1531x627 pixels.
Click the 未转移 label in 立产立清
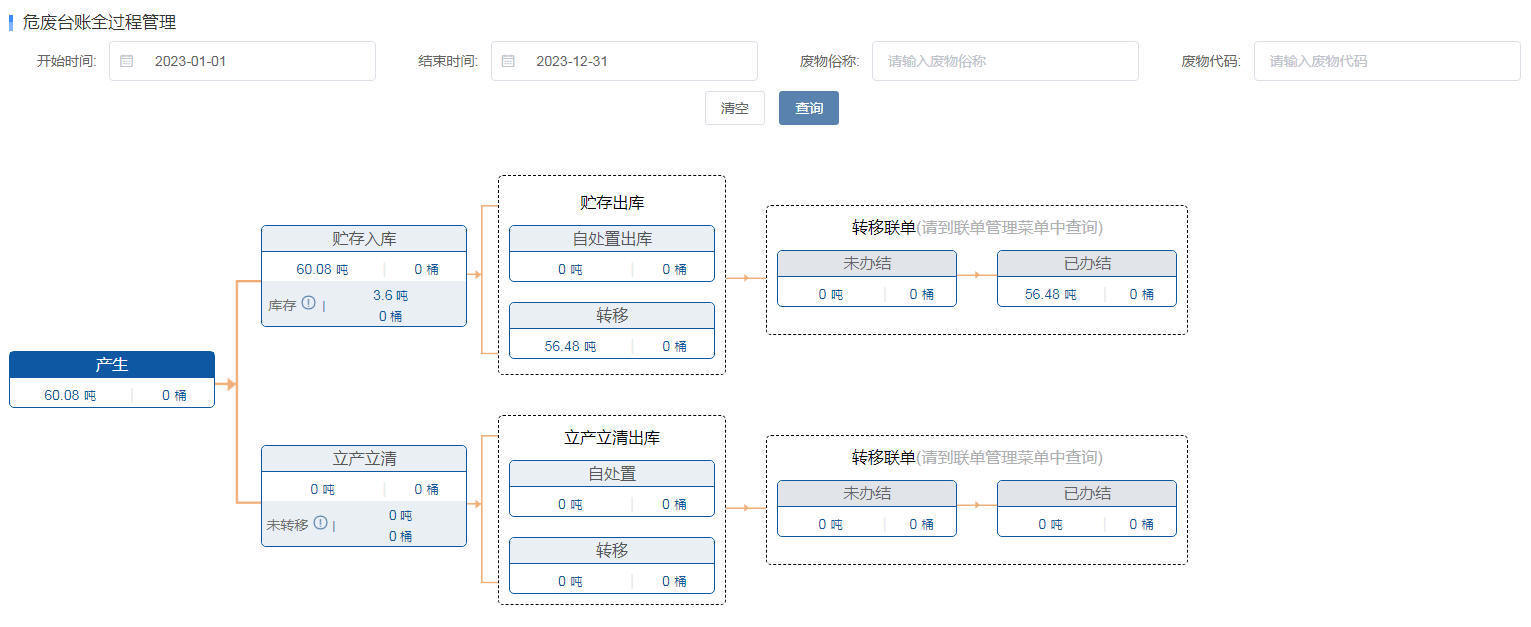287,524
